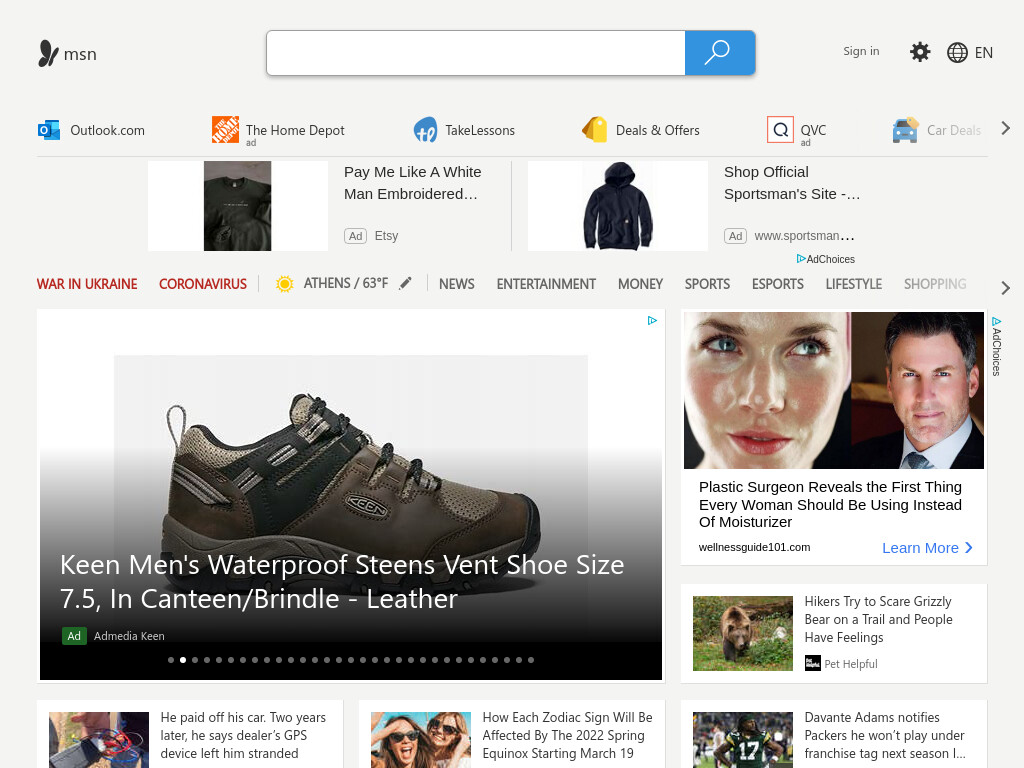Image resolution: width=1024 pixels, height=768 pixels.
Task: Click the weather sun icon
Action: coord(284,284)
